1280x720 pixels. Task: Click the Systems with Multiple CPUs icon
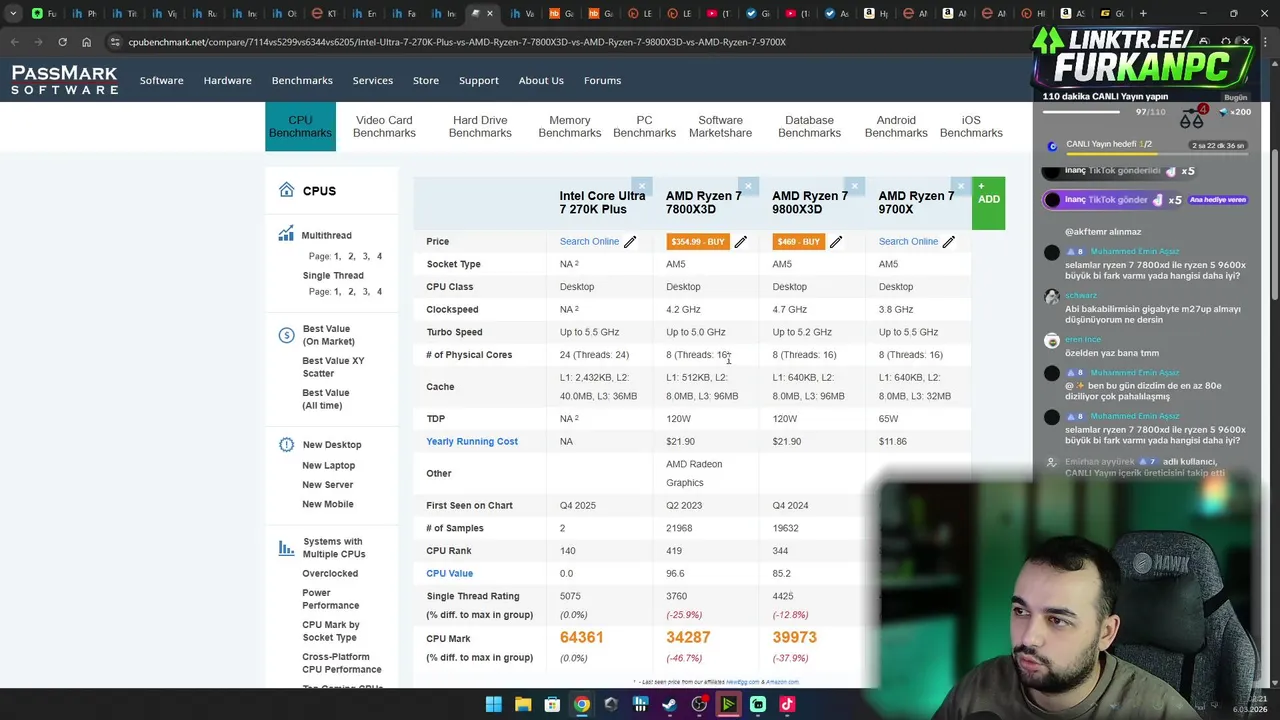(x=286, y=548)
